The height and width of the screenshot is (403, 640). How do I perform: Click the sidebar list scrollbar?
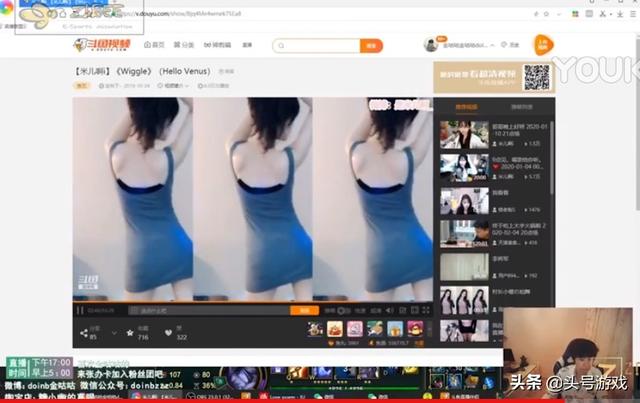(x=552, y=157)
